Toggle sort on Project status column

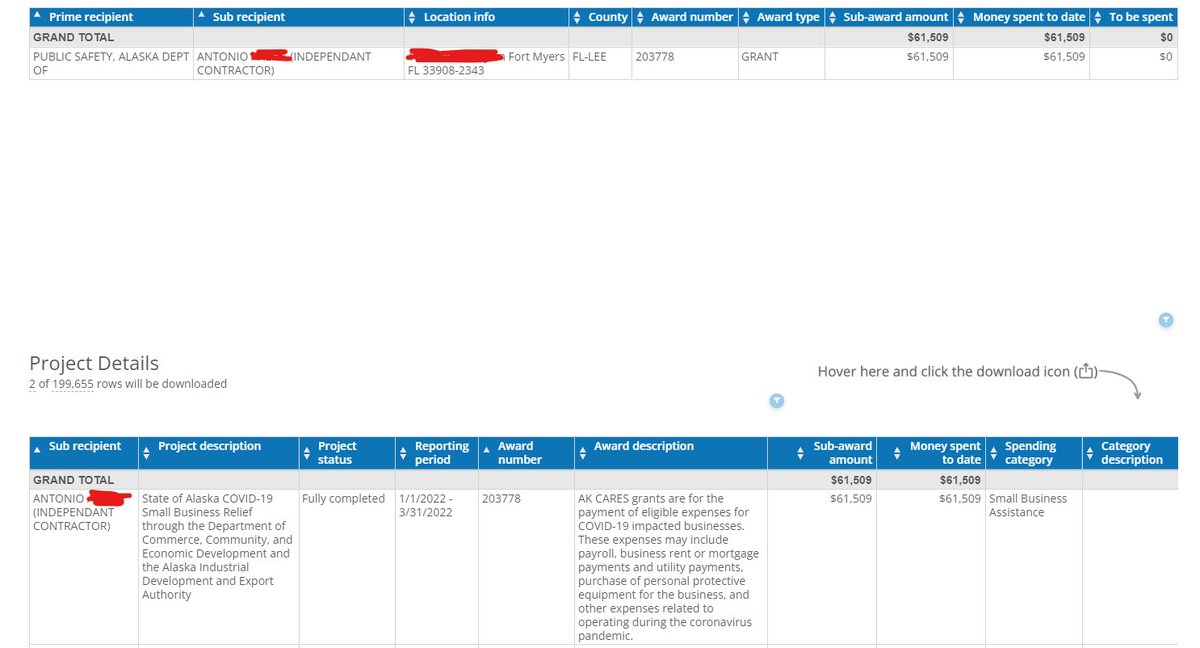pos(308,450)
